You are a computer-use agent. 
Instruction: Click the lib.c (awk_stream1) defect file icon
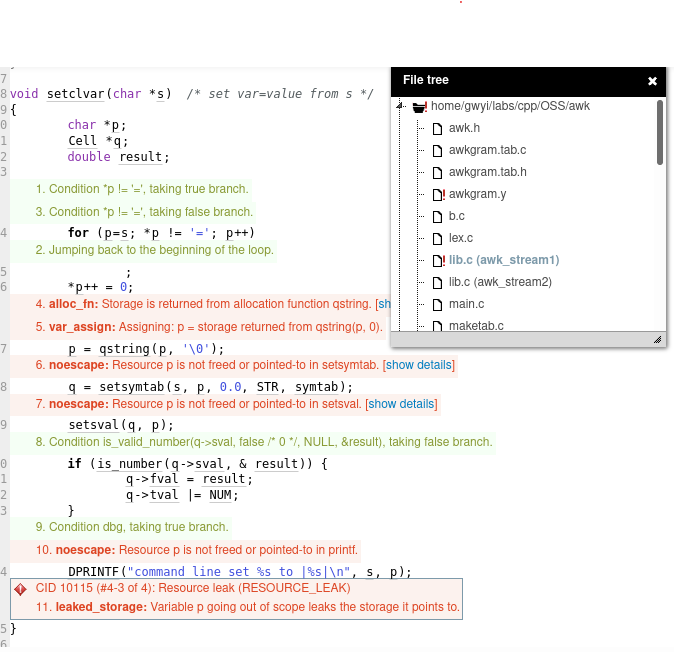[438, 260]
